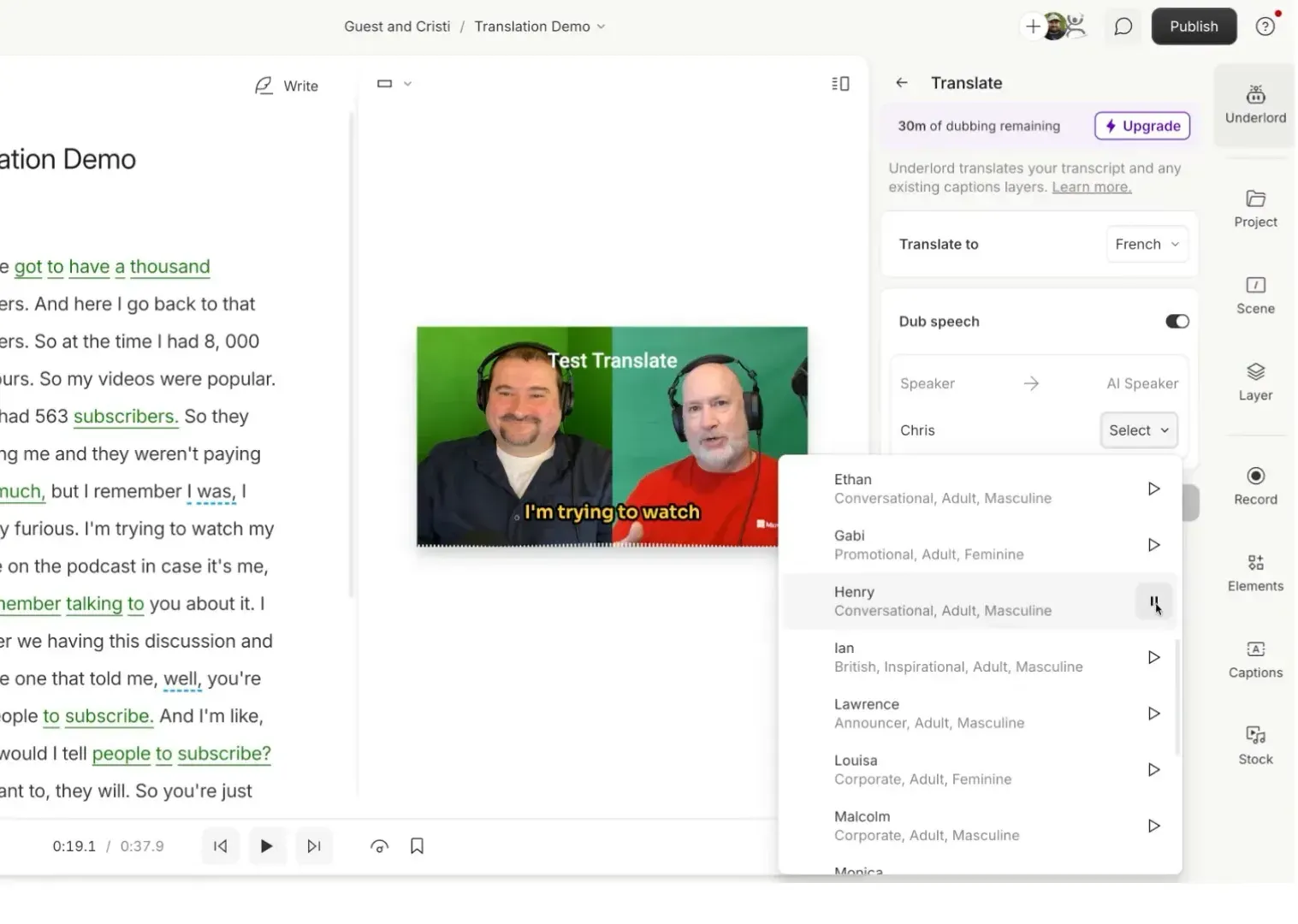The image size is (1298, 924).
Task: Switch to Write mode
Action: 287,86
